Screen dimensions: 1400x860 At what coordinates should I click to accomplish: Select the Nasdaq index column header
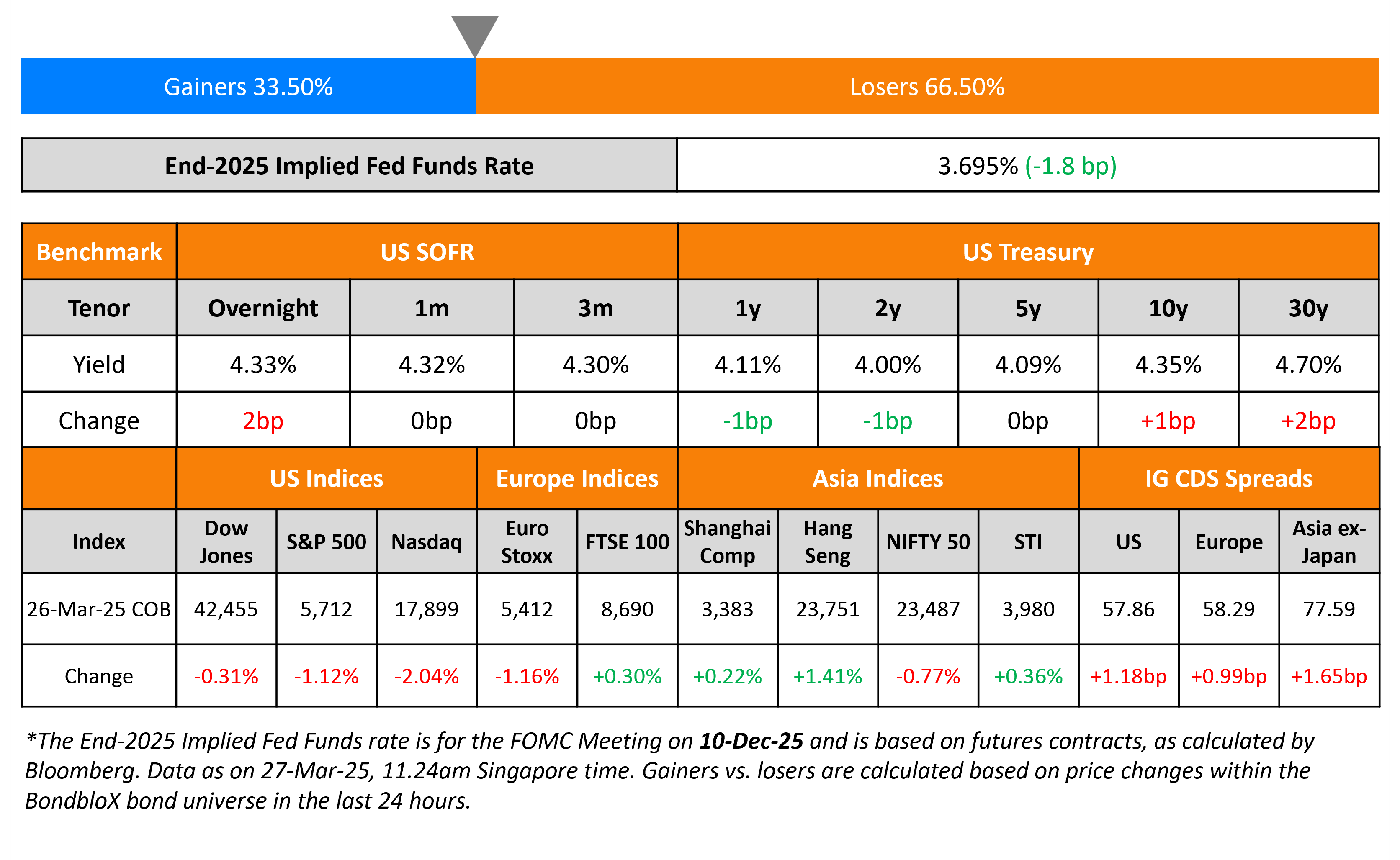pyautogui.click(x=426, y=542)
